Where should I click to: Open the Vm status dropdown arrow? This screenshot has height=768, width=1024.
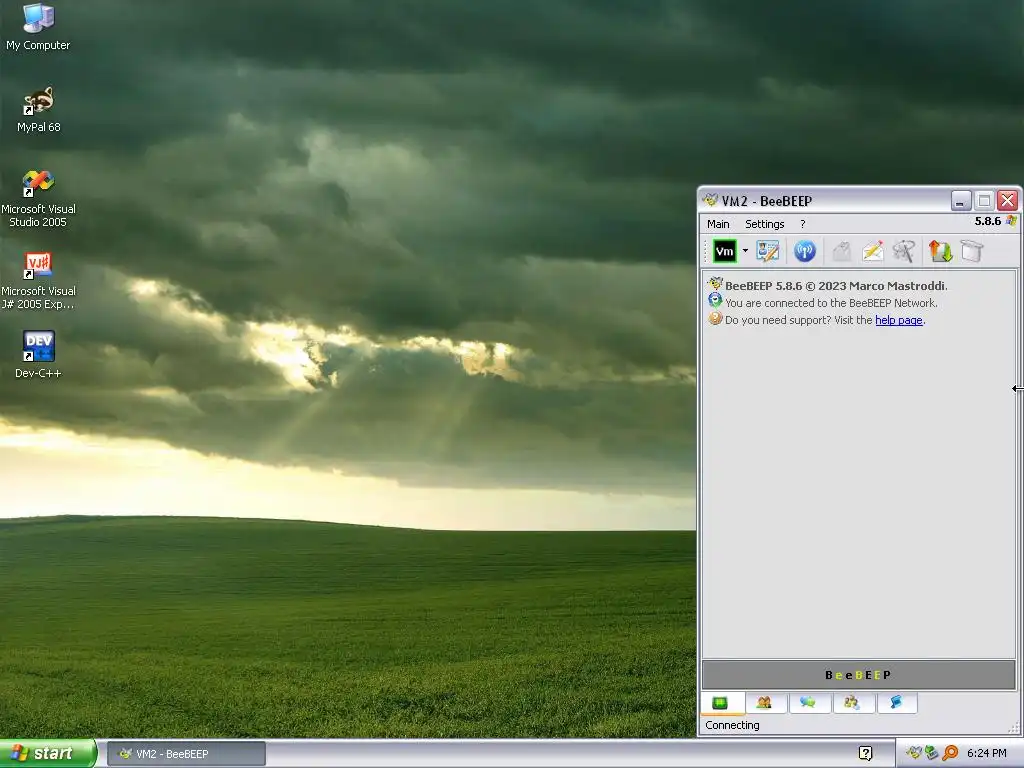[x=745, y=251]
